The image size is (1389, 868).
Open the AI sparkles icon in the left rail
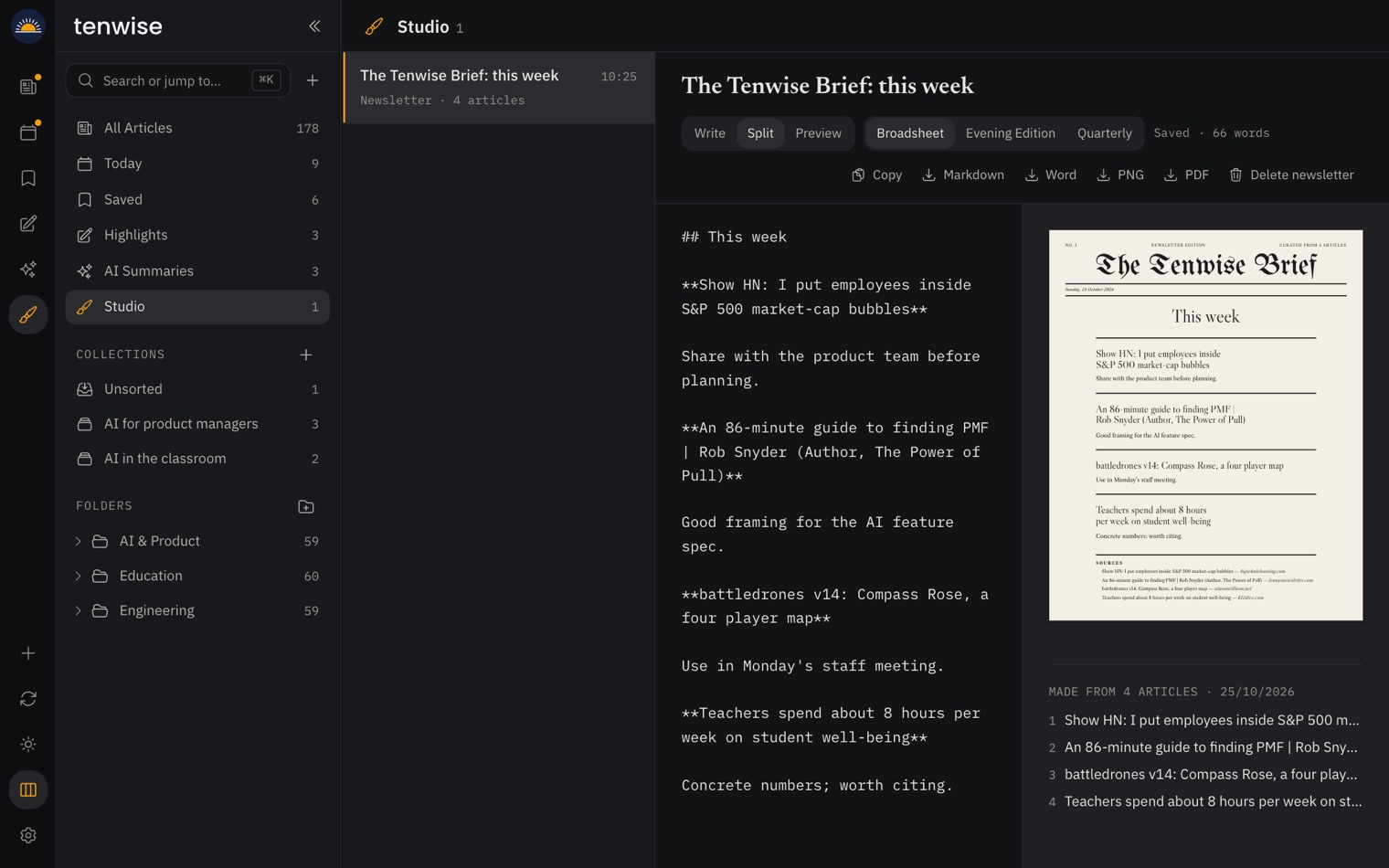[x=28, y=270]
